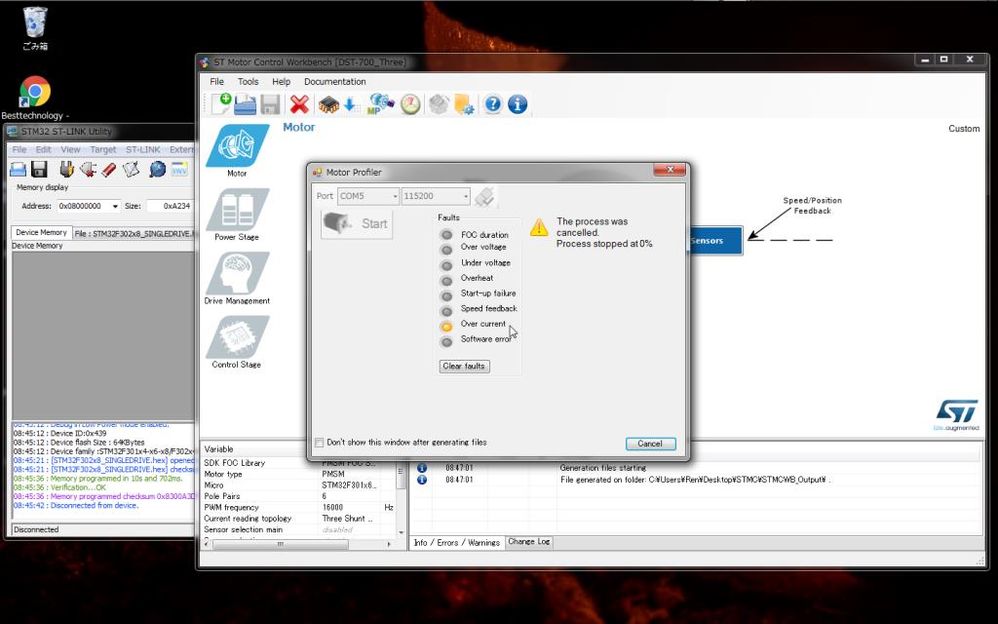Click the Over voltage fault indicator
Viewport: 998px width, 624px height.
447,250
